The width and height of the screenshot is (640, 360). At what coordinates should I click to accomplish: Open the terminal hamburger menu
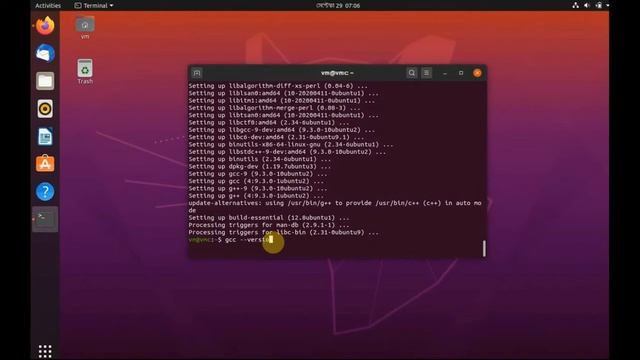point(427,73)
